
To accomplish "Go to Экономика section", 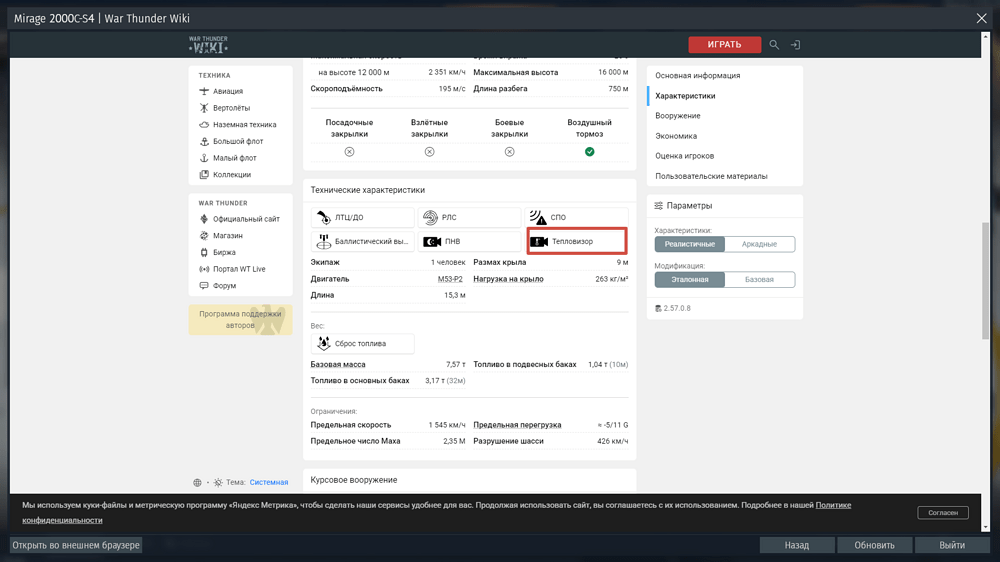I will [676, 136].
